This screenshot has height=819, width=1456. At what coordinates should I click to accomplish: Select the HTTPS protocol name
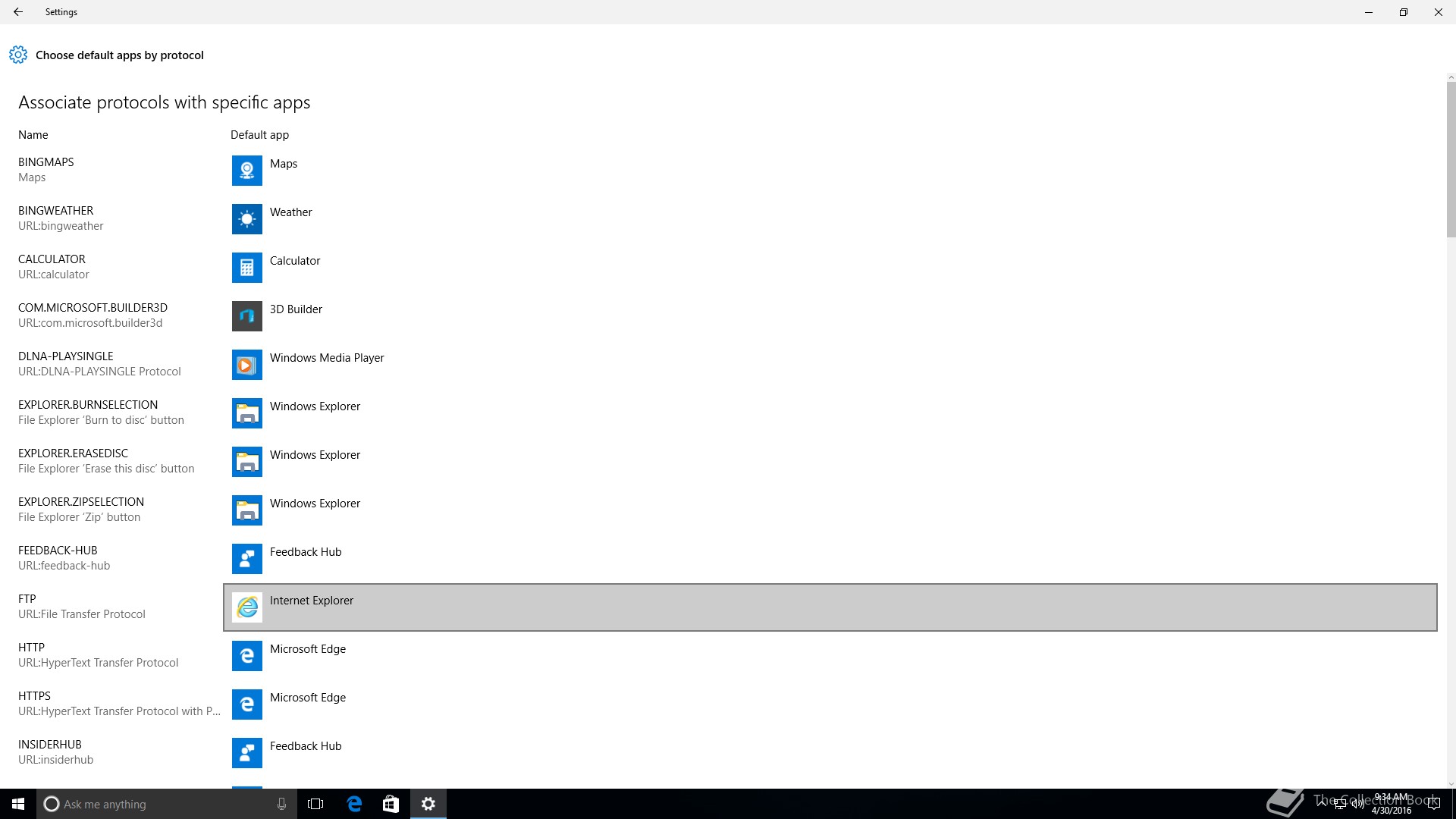34,696
